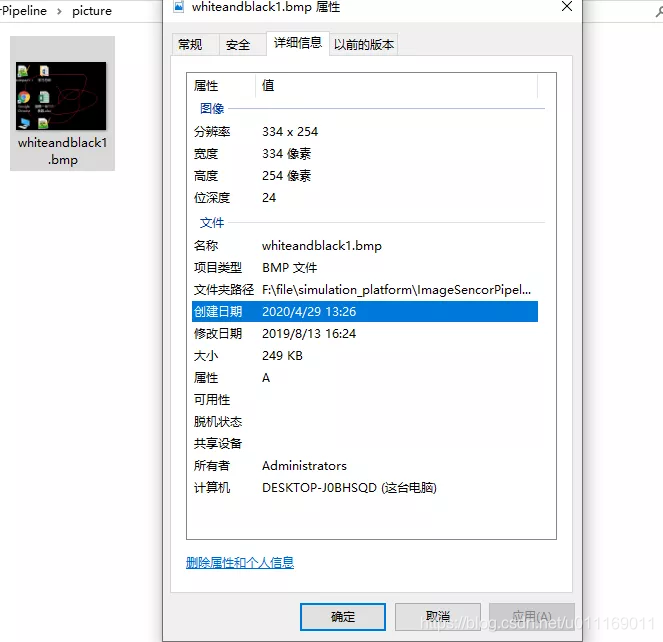Click the picture breadcrumb in Explorer
Image resolution: width=663 pixels, height=642 pixels.
pos(92,11)
